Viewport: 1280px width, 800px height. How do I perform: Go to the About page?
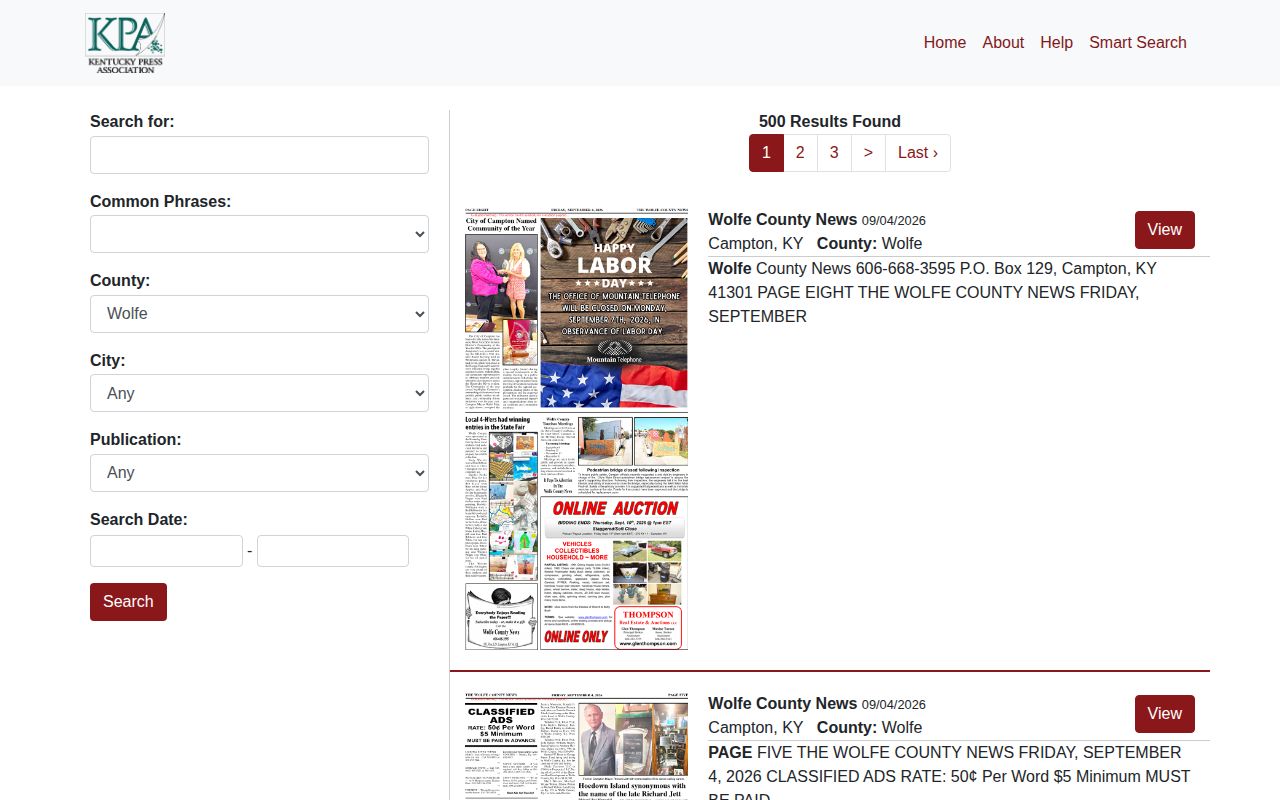(1003, 42)
